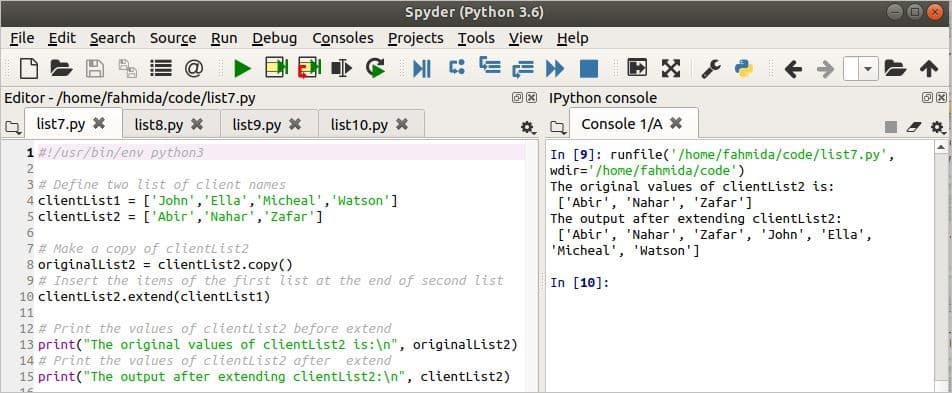Toggle fullscreen mode icon
The height and width of the screenshot is (393, 952).
[670, 69]
